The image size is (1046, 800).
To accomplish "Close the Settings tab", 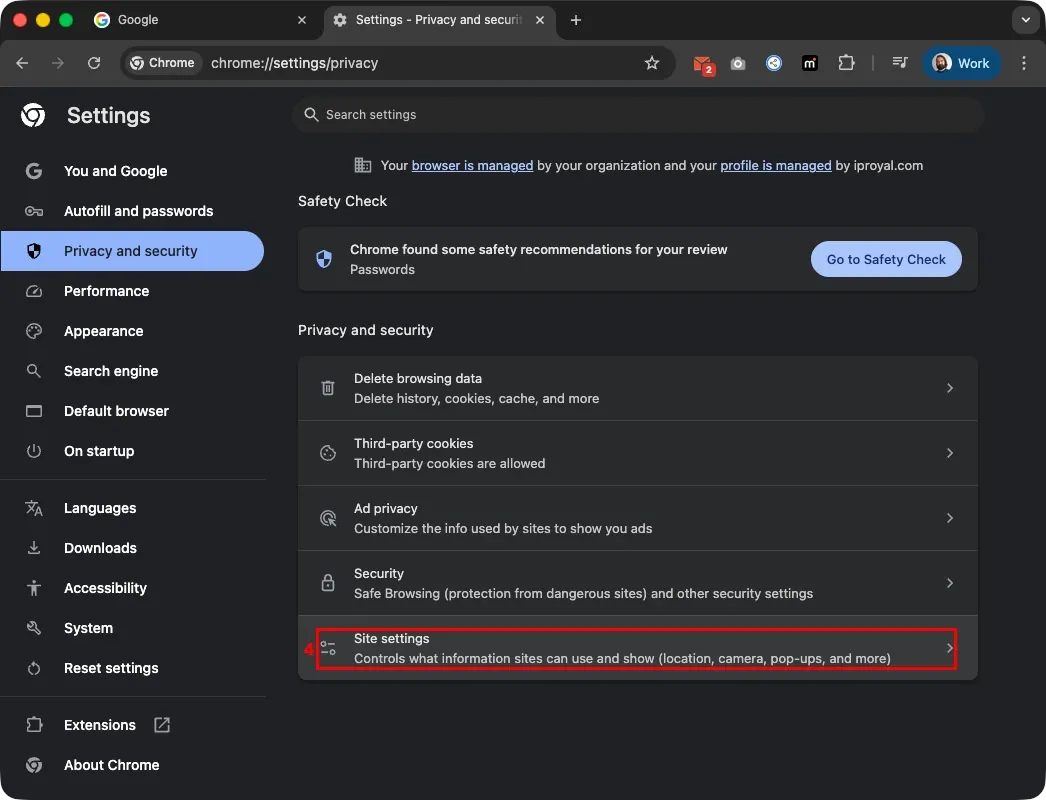I will [x=540, y=20].
